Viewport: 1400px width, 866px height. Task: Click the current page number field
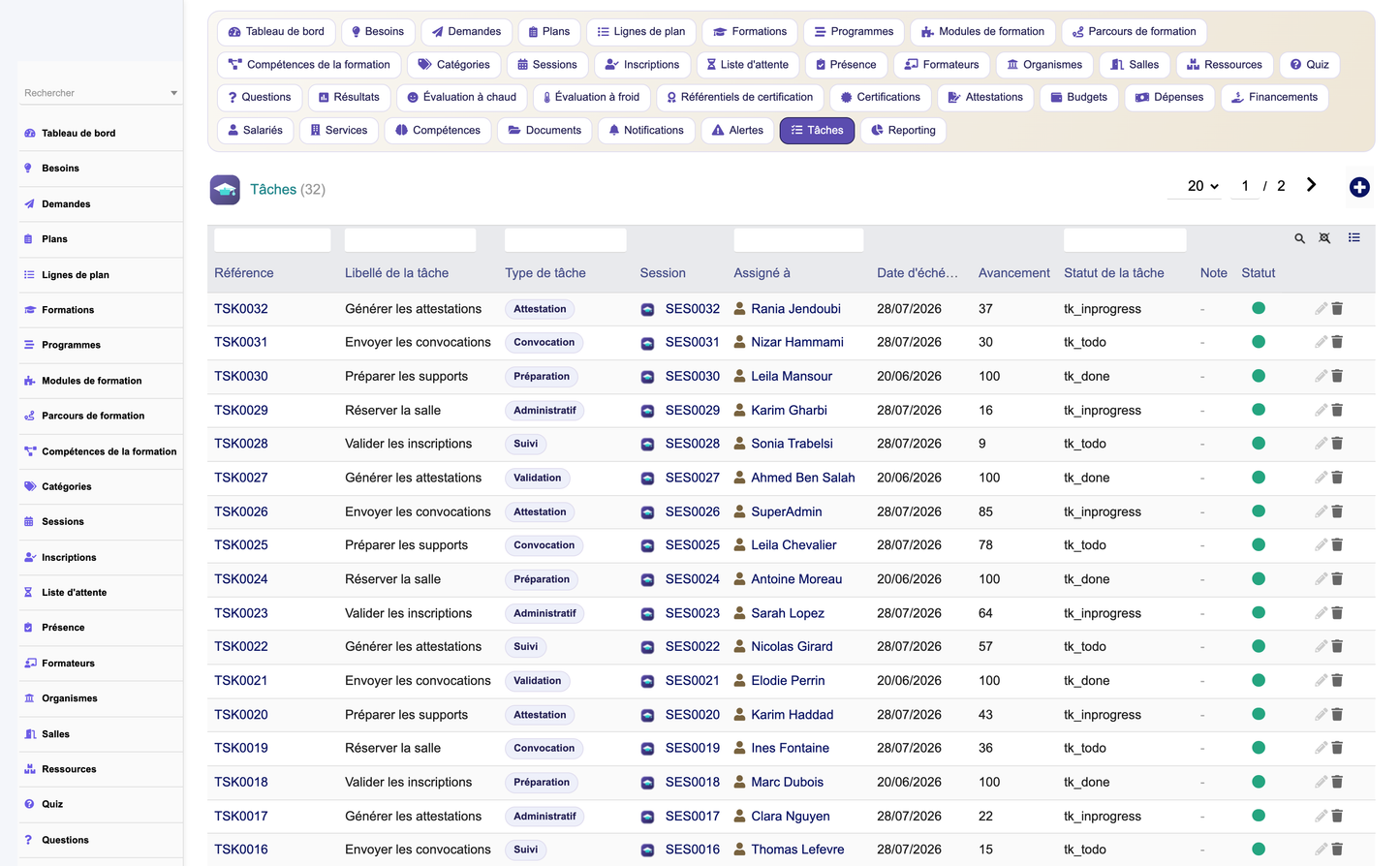(x=1245, y=186)
